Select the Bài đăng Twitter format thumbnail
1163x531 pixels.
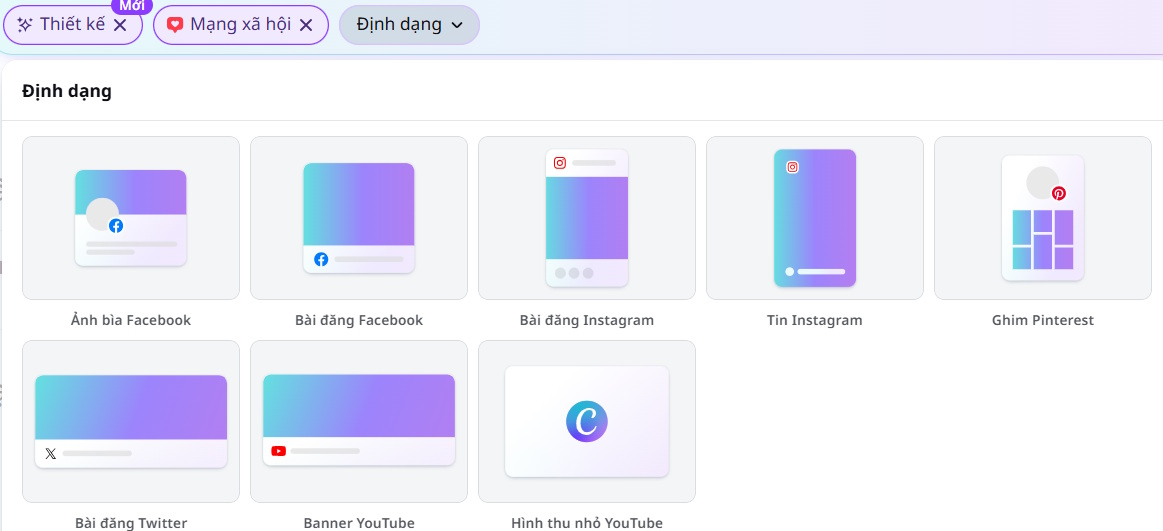click(x=131, y=421)
